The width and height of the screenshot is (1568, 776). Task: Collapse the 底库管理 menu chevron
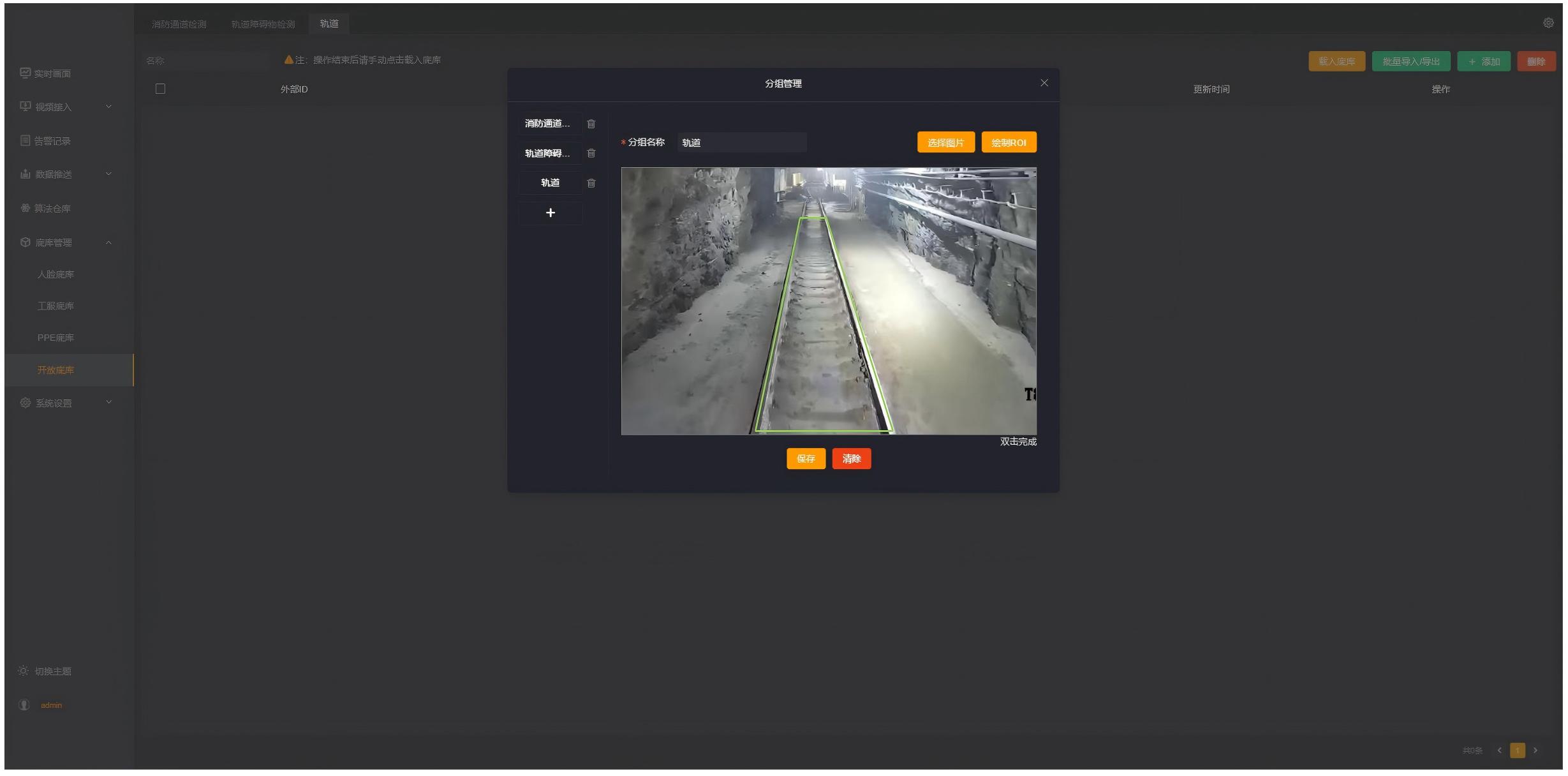[x=108, y=243]
